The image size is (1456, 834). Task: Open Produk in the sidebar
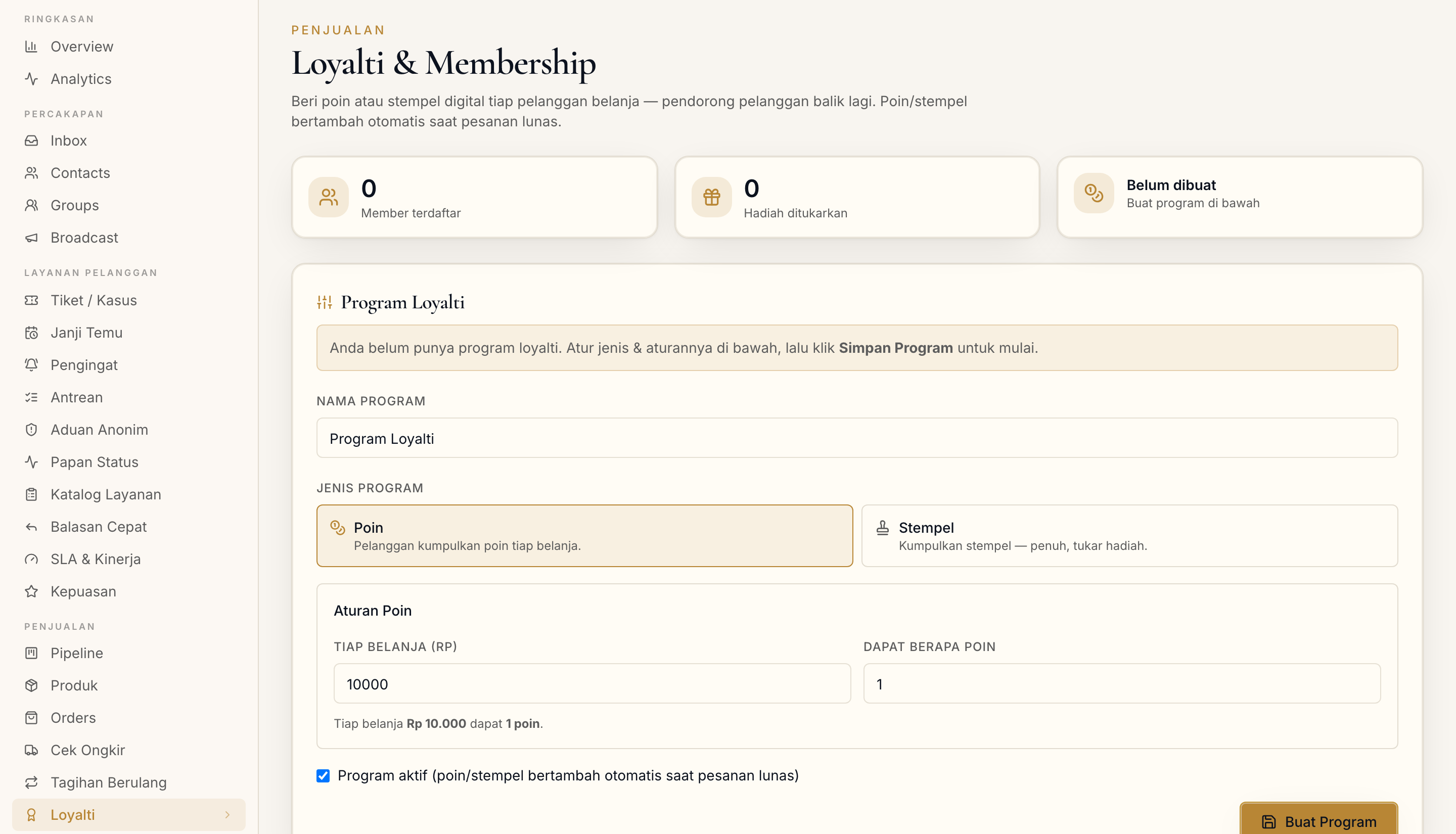129,685
